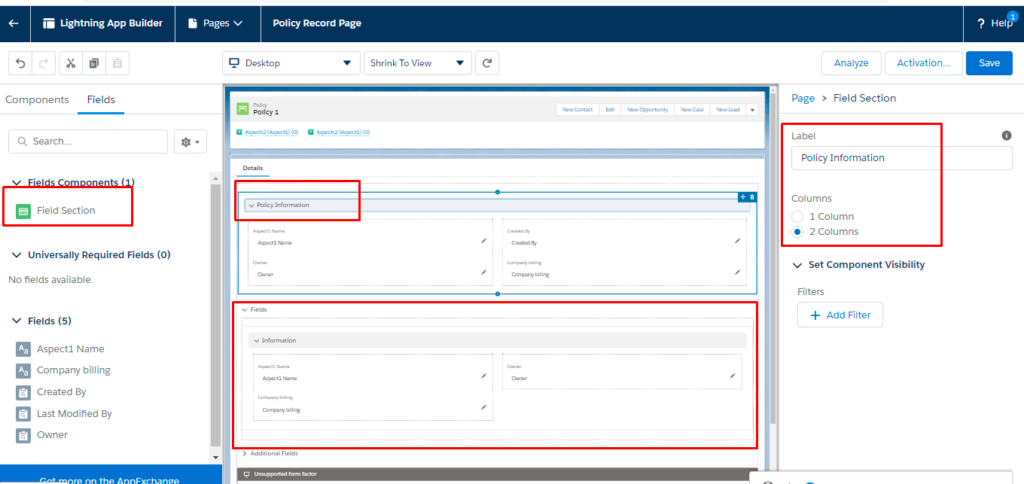Open the gear settings dropdown next to search
This screenshot has width=1024, height=484.
point(191,142)
